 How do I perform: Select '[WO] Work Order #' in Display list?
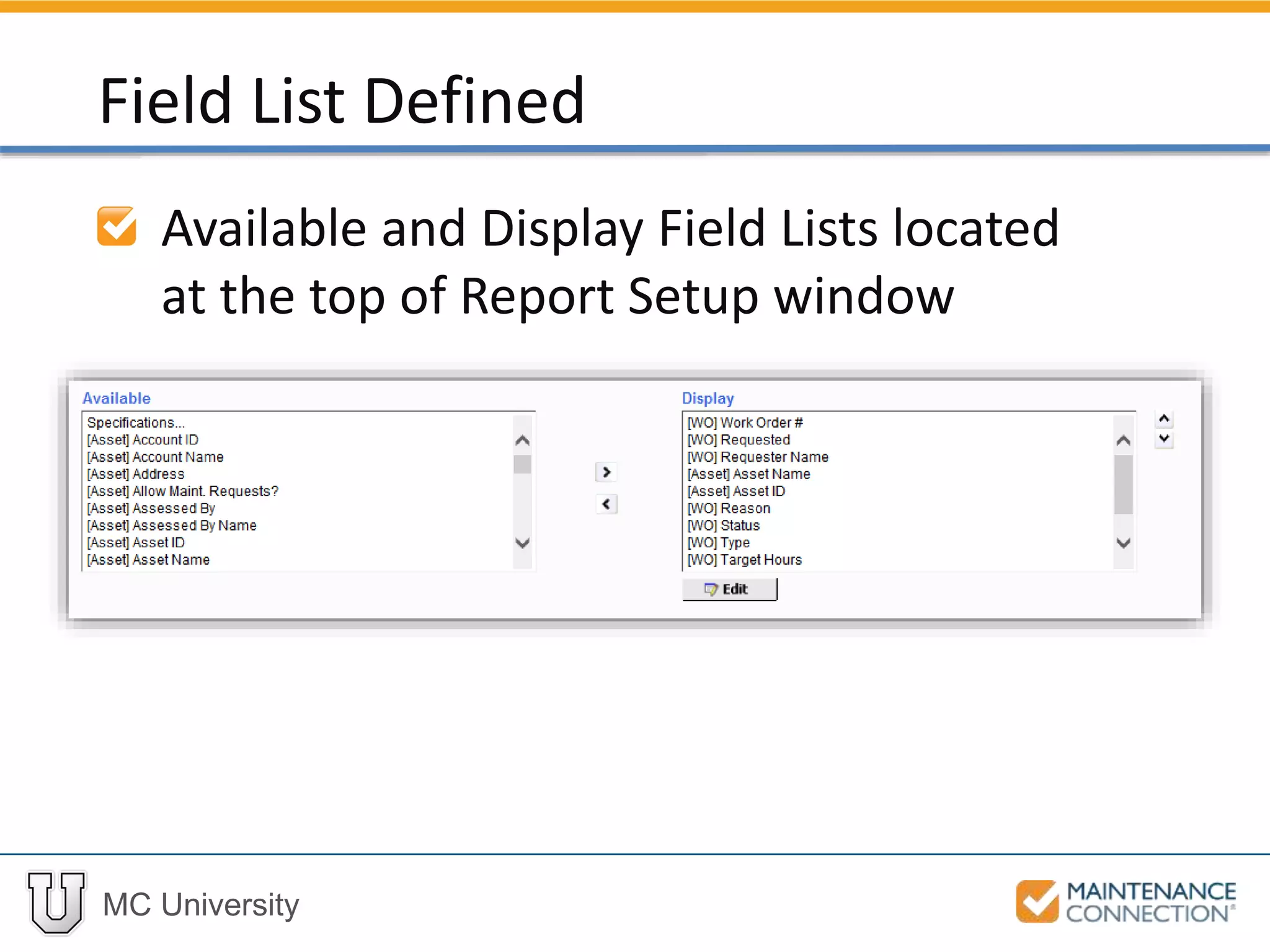745,423
